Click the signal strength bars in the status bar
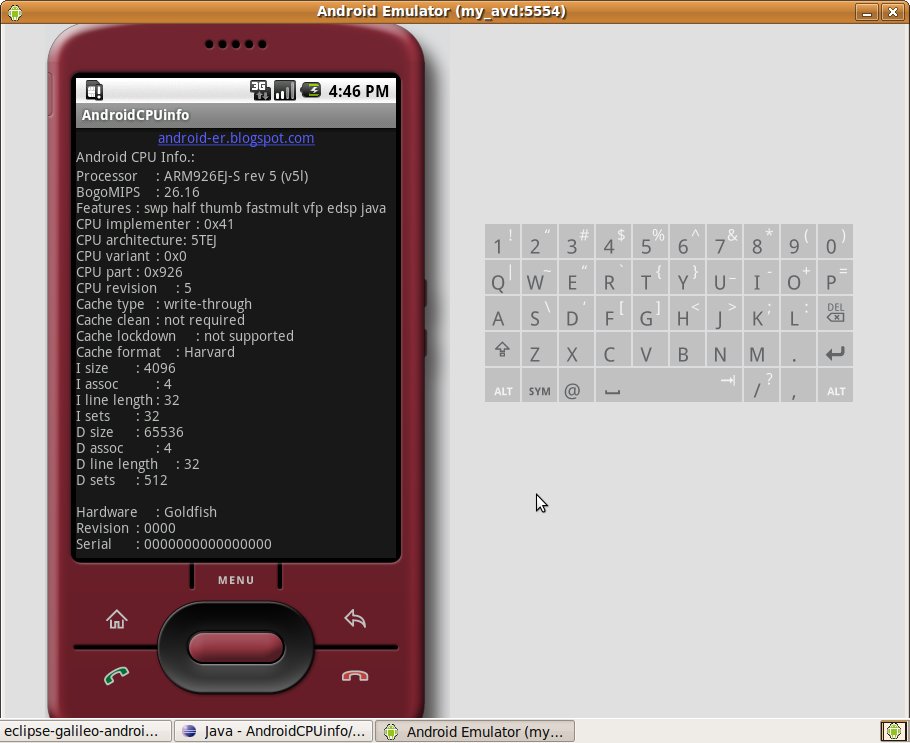The image size is (910, 743). click(x=284, y=90)
